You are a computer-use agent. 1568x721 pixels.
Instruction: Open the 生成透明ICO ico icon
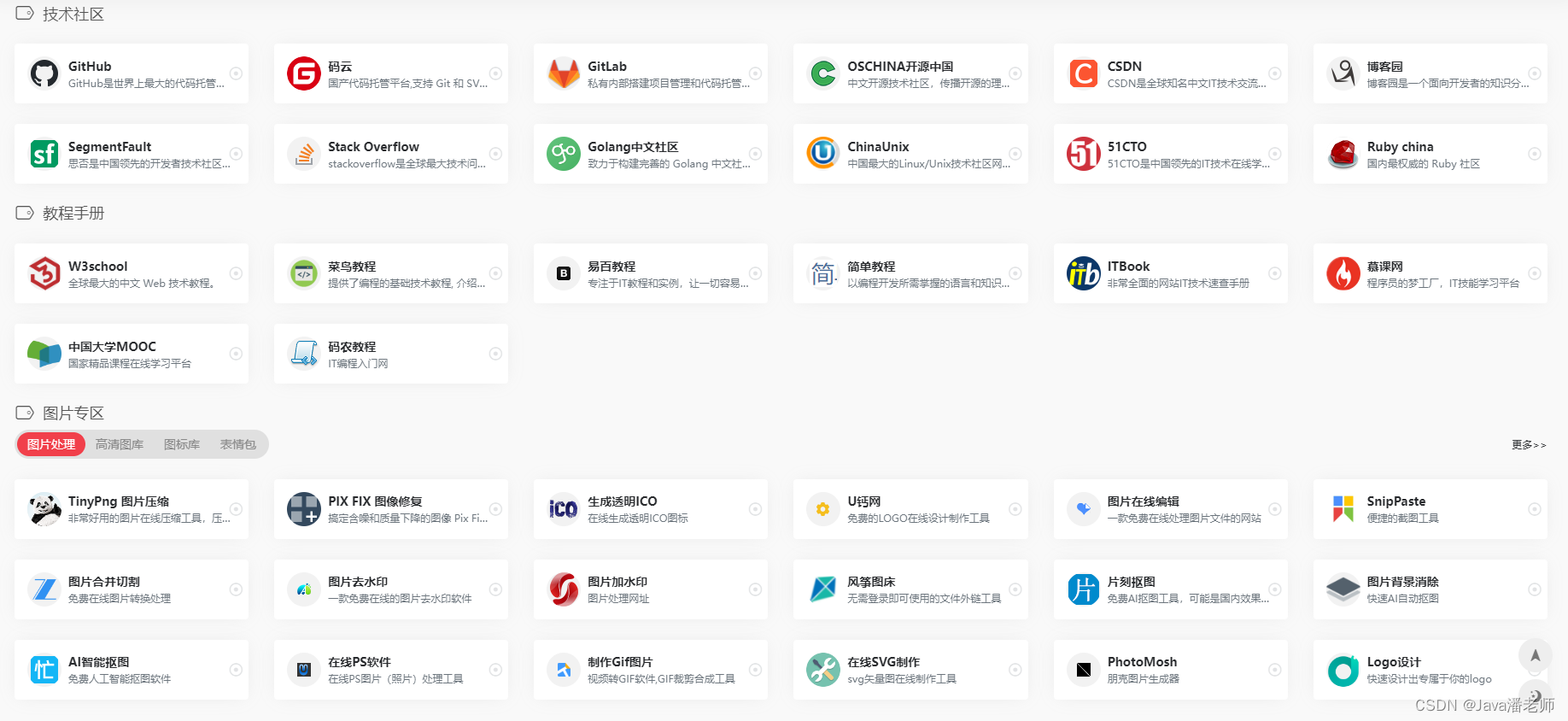pos(564,509)
